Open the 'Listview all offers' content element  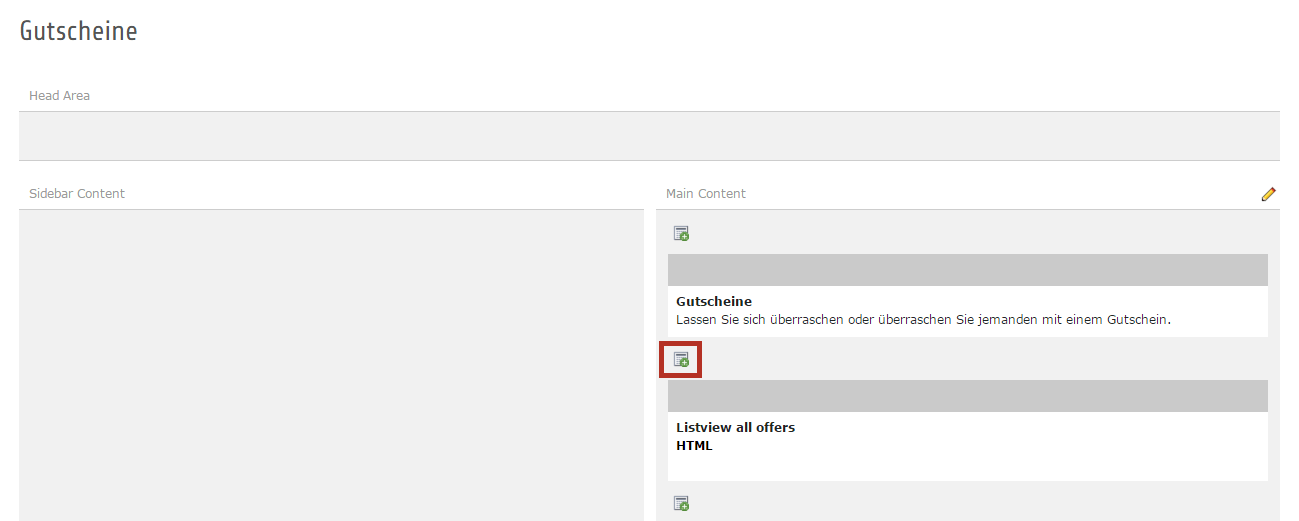[735, 427]
